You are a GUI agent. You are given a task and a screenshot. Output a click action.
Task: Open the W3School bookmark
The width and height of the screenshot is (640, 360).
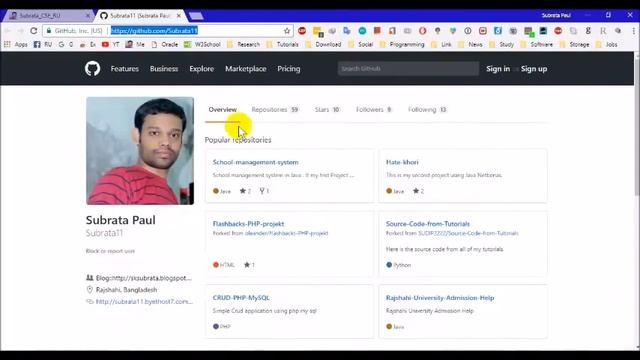[x=202, y=44]
